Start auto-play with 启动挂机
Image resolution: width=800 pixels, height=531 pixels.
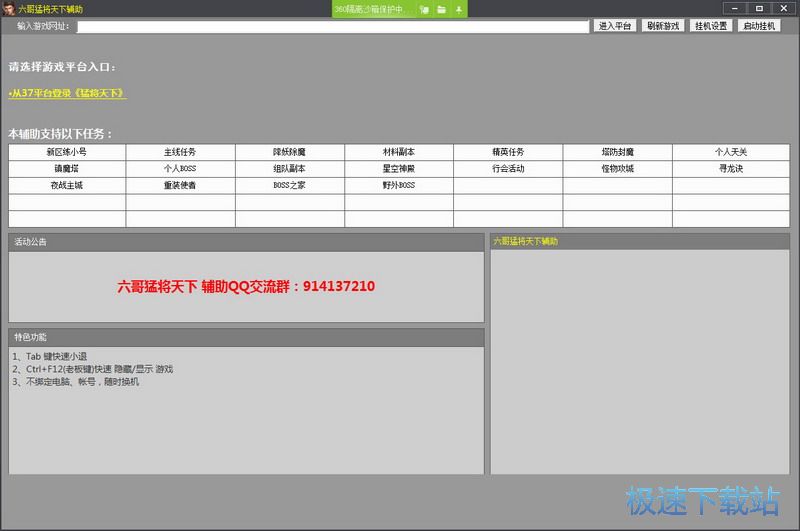(x=759, y=26)
